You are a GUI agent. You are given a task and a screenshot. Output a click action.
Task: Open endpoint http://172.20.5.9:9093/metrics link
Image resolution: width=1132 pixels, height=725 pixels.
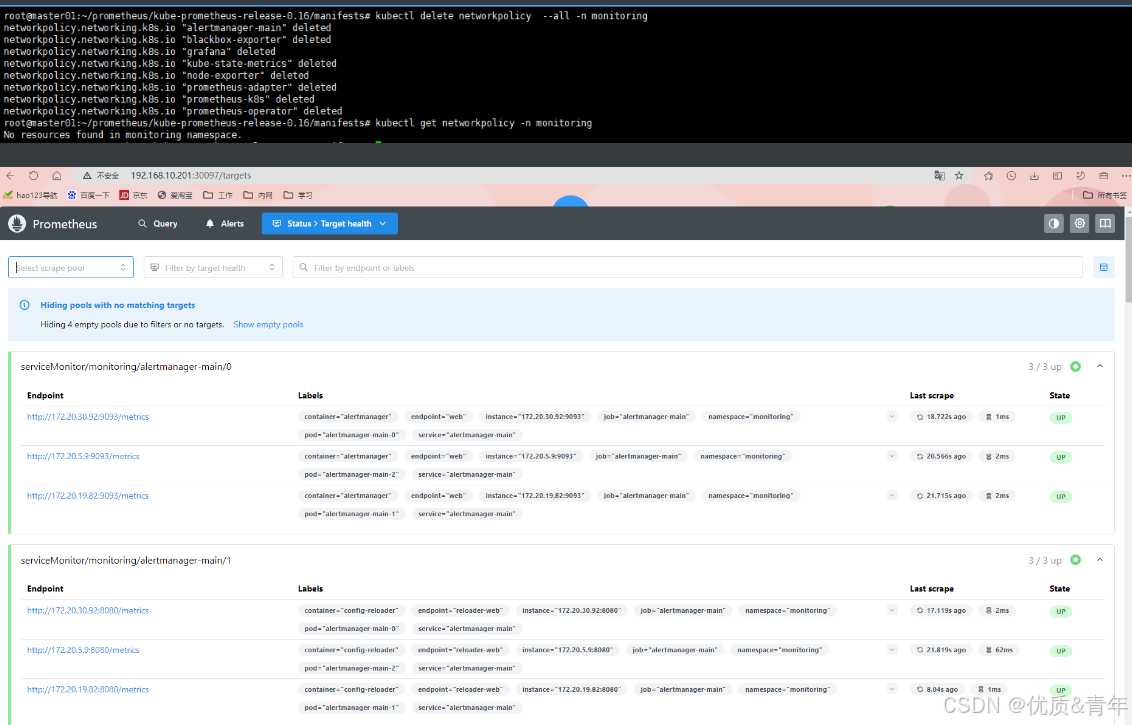tap(83, 456)
